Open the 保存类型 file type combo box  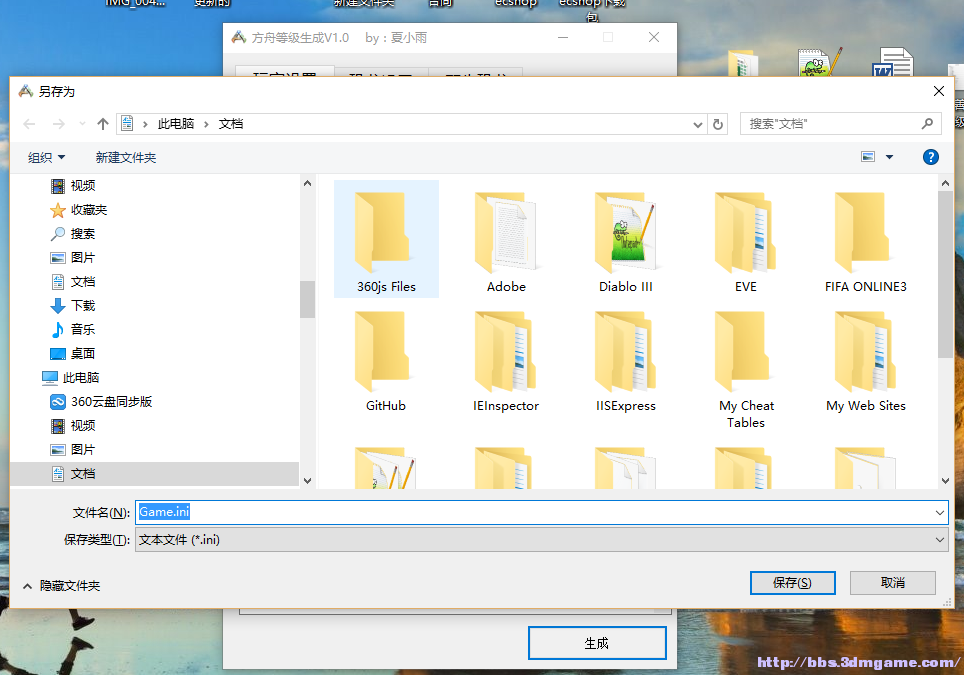click(542, 540)
